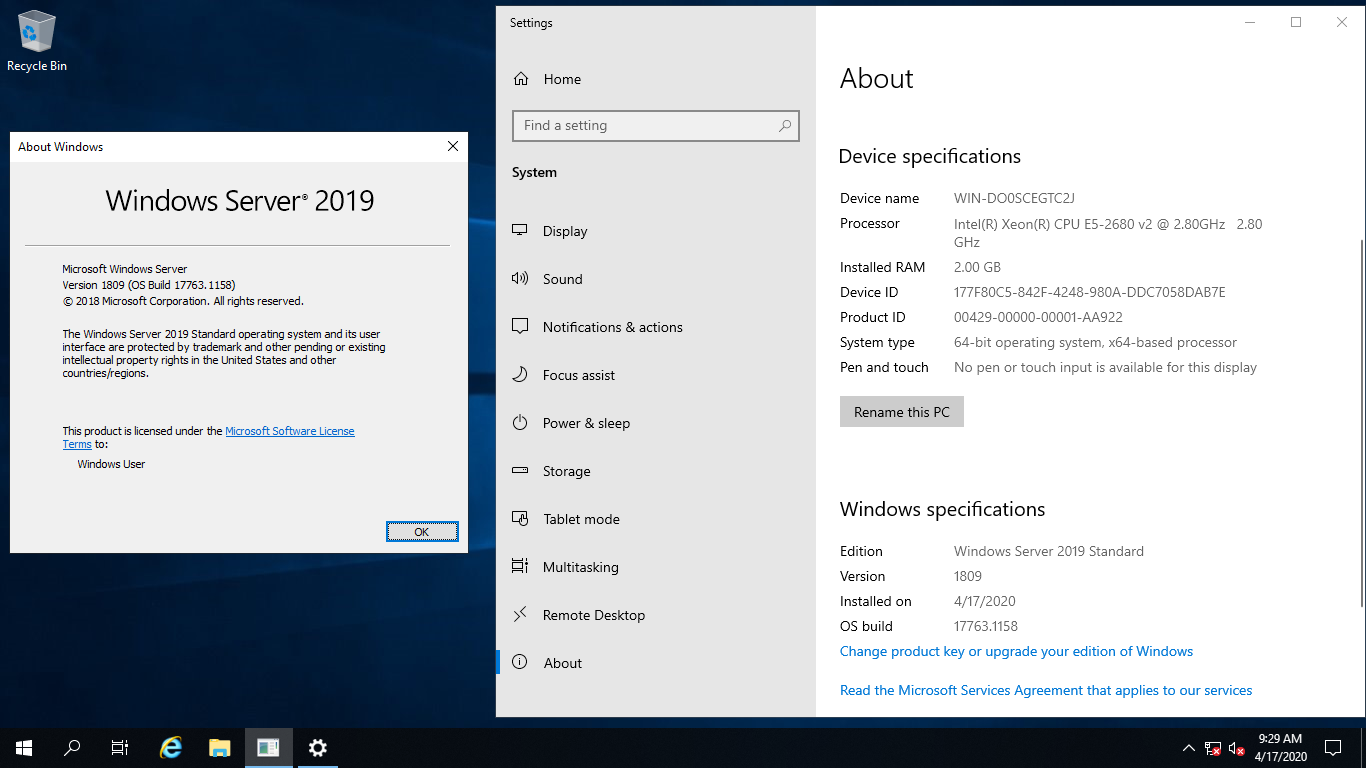Image resolution: width=1366 pixels, height=768 pixels.
Task: Open File Explorer from taskbar
Action: tap(220, 748)
